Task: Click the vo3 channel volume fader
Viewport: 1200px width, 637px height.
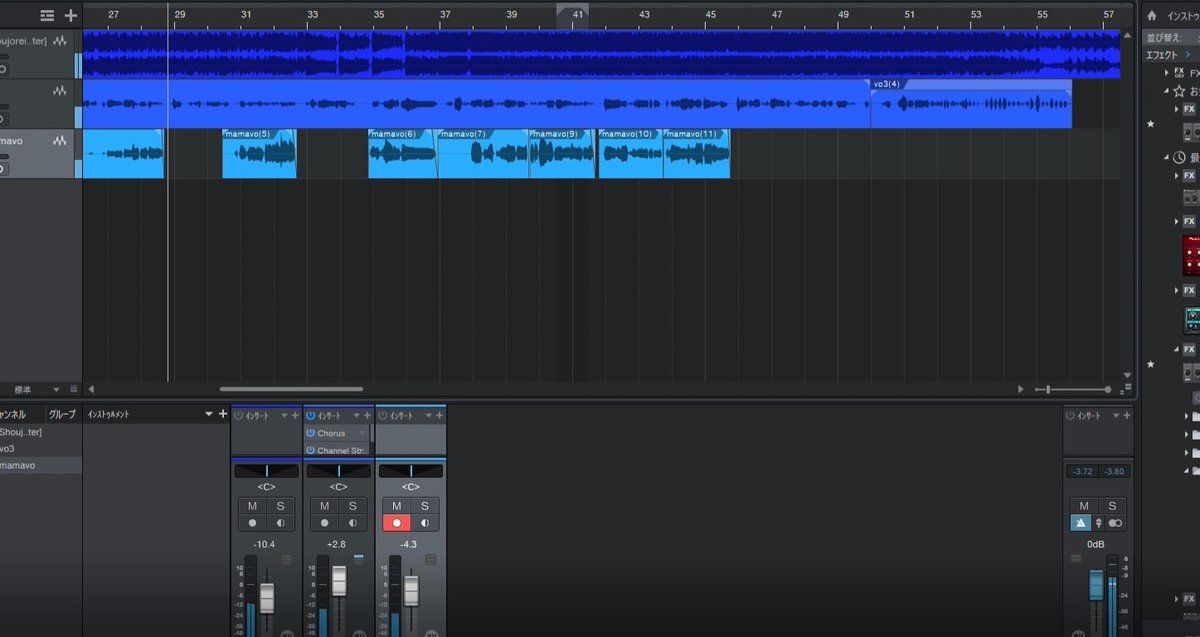Action: [x=339, y=581]
